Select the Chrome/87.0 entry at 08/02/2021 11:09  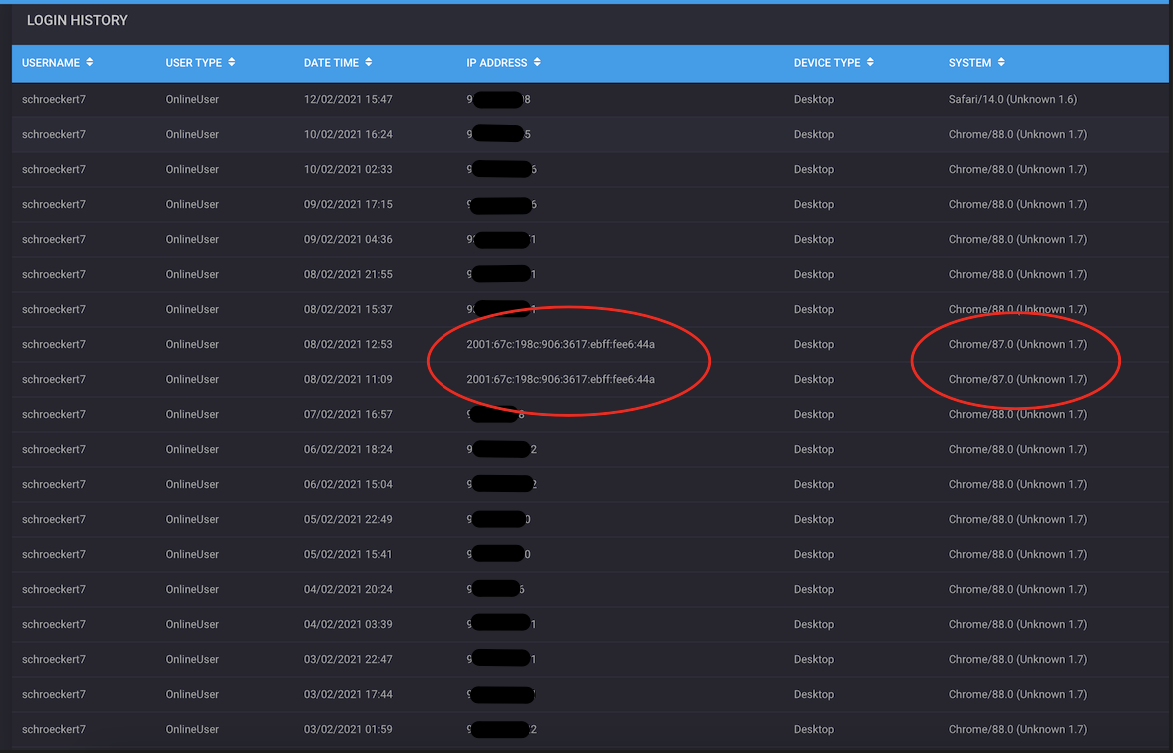click(1017, 379)
